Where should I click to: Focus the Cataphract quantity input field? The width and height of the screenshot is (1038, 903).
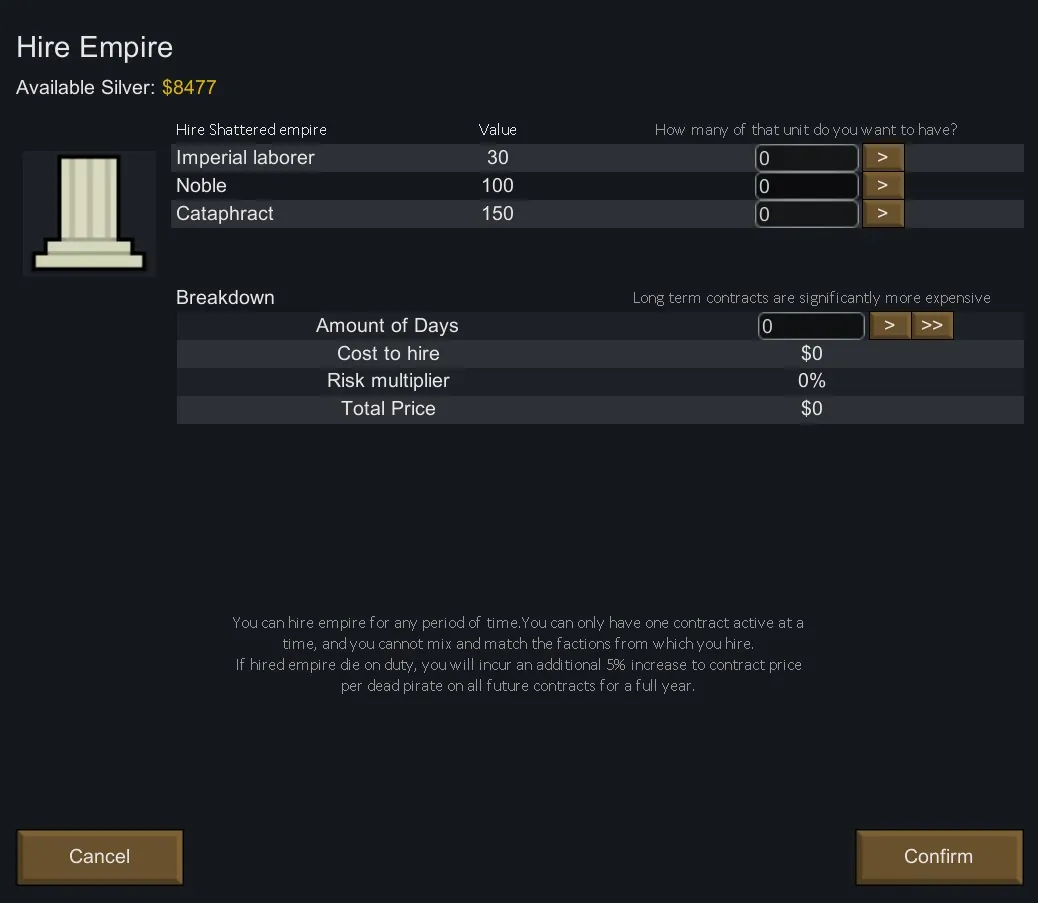[x=806, y=214]
